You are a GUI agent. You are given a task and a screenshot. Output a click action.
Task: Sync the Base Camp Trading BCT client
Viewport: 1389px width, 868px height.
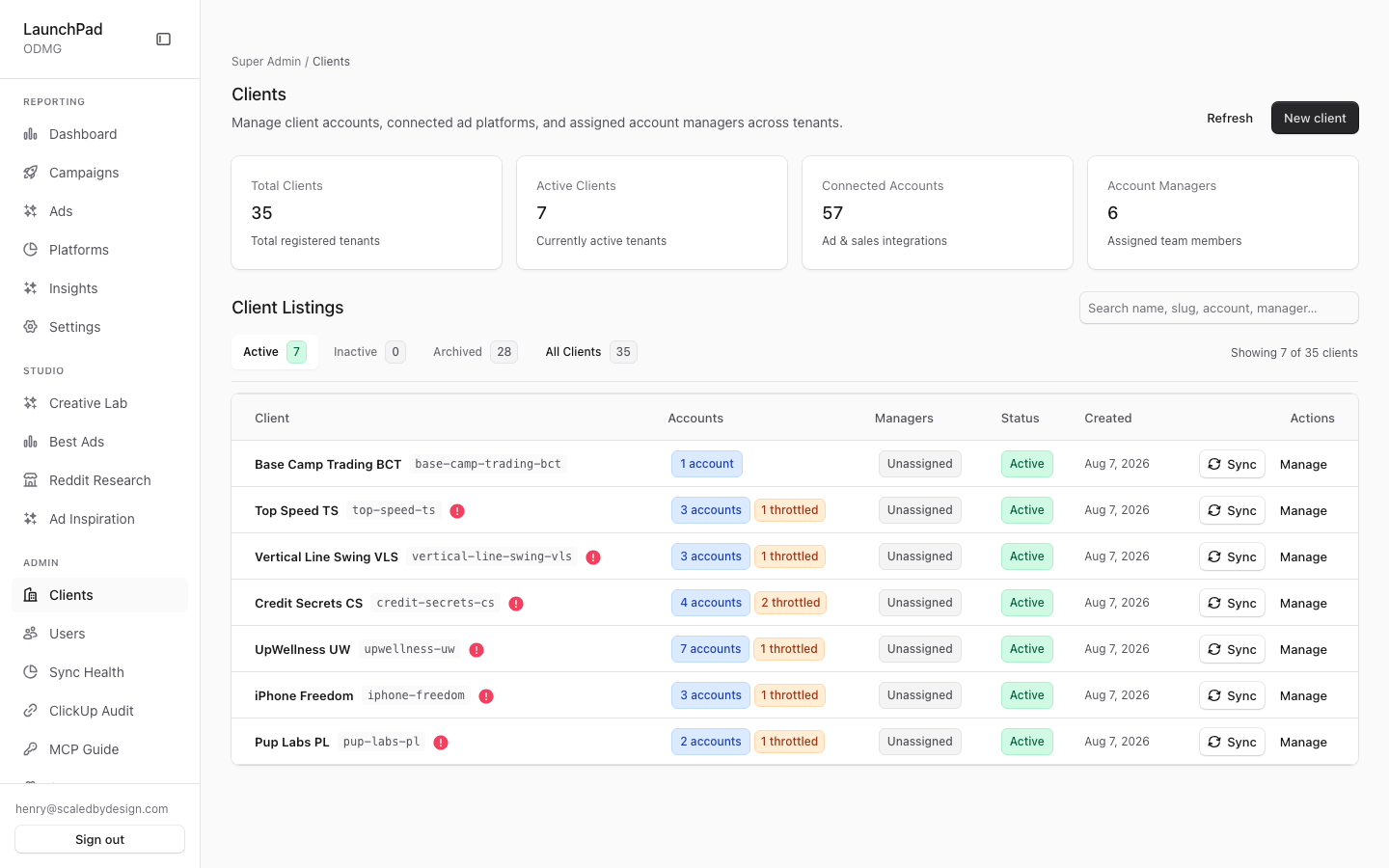[1232, 464]
